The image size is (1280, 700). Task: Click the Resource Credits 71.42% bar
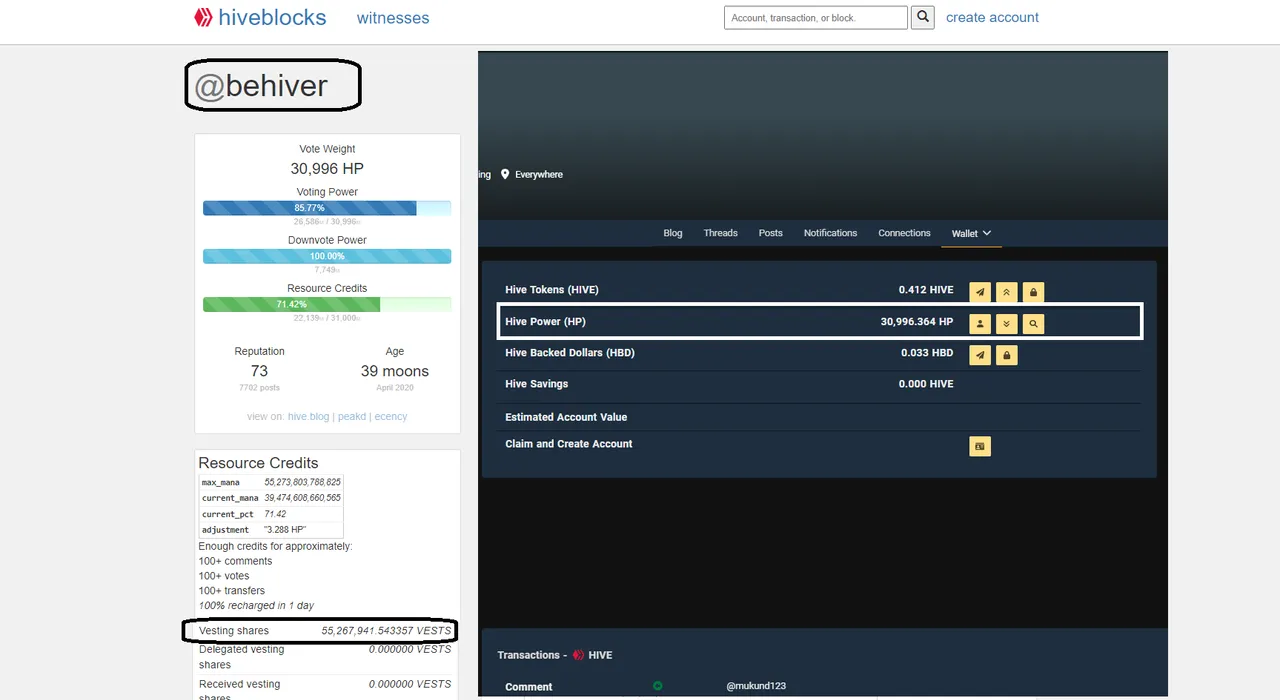[327, 304]
